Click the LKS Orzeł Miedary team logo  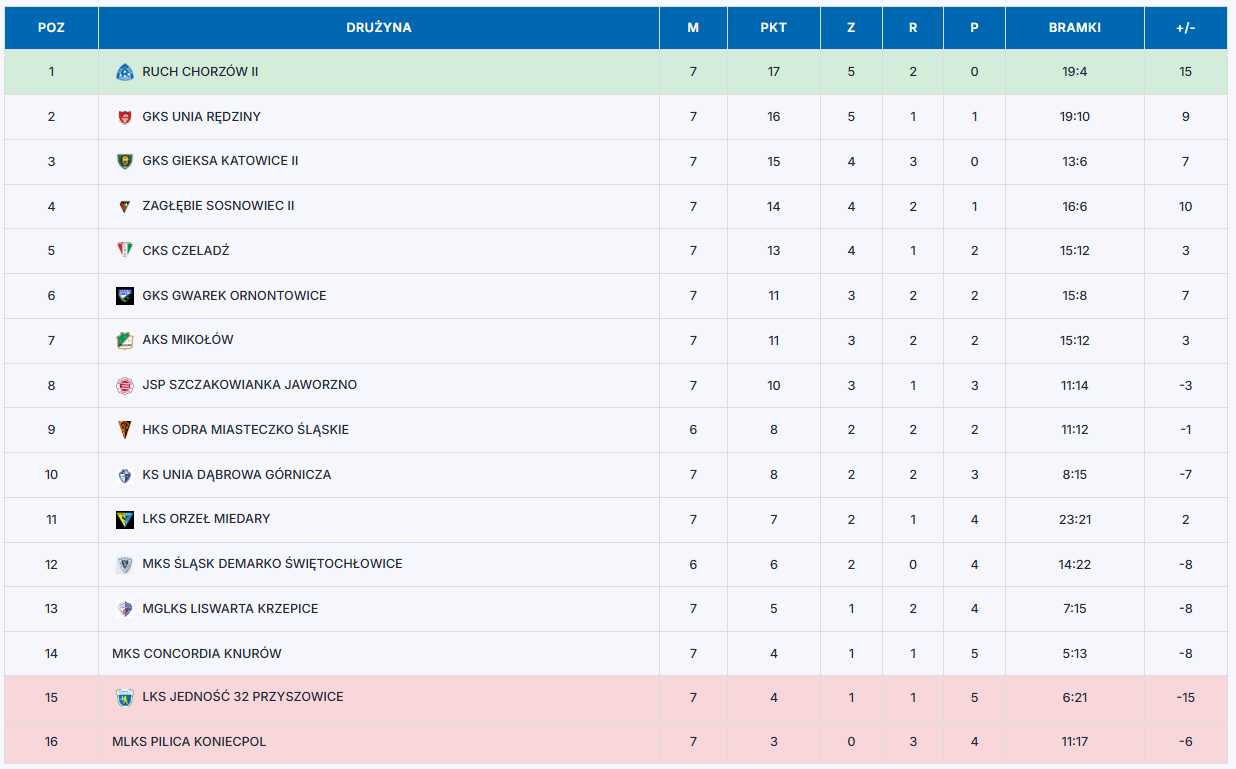124,519
